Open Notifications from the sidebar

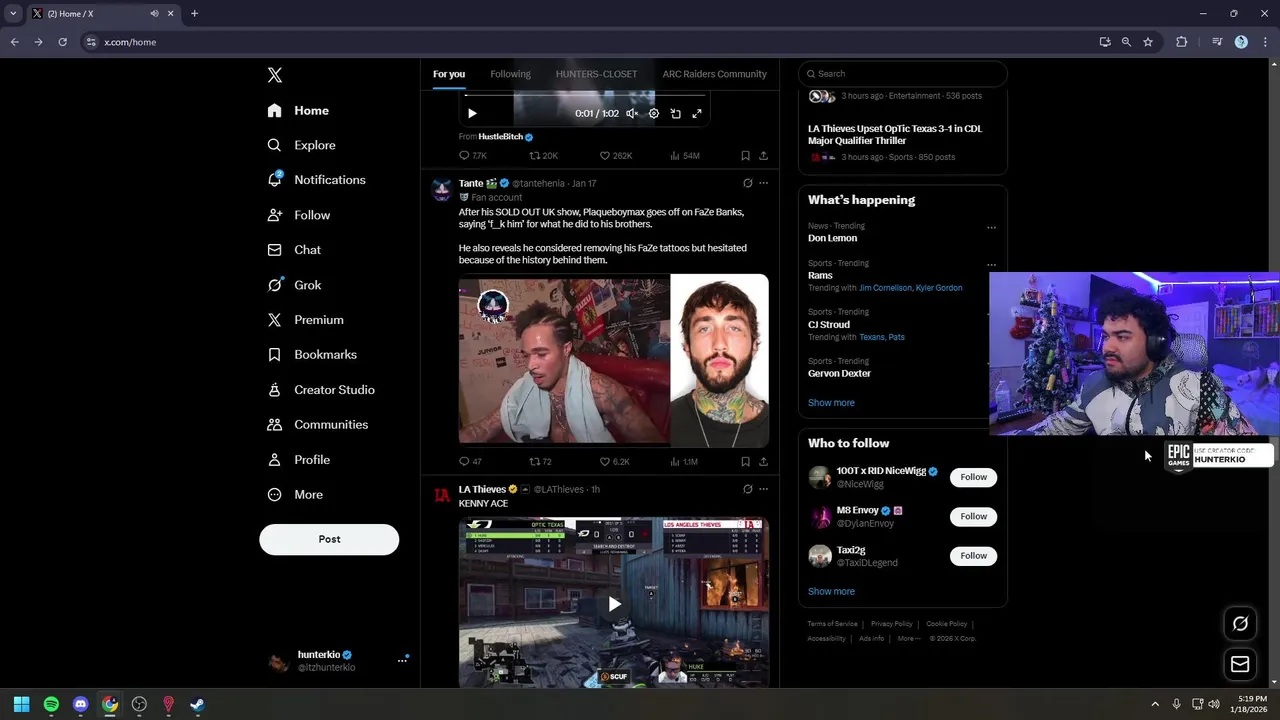point(316,180)
